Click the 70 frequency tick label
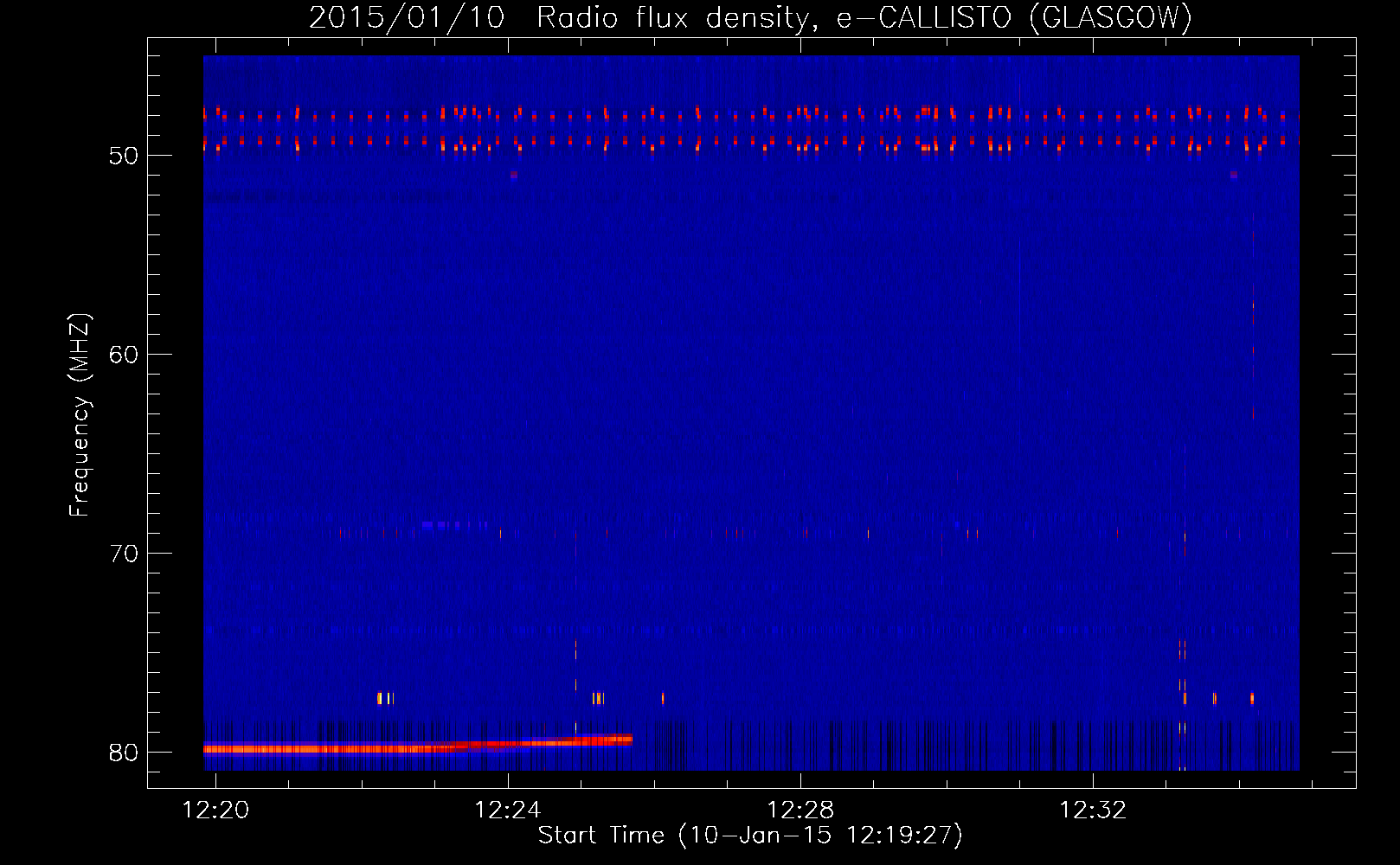1400x865 pixels. (x=124, y=554)
